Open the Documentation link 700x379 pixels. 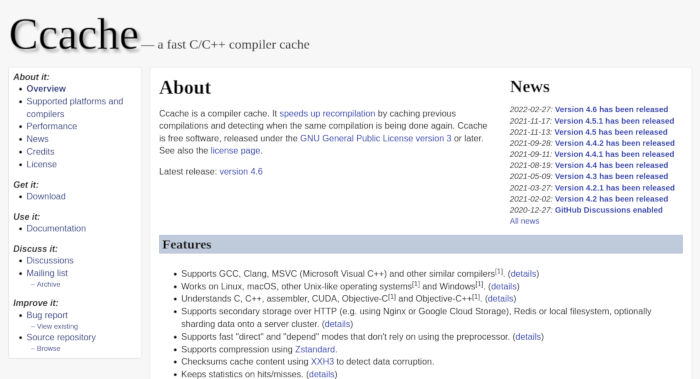coord(56,229)
